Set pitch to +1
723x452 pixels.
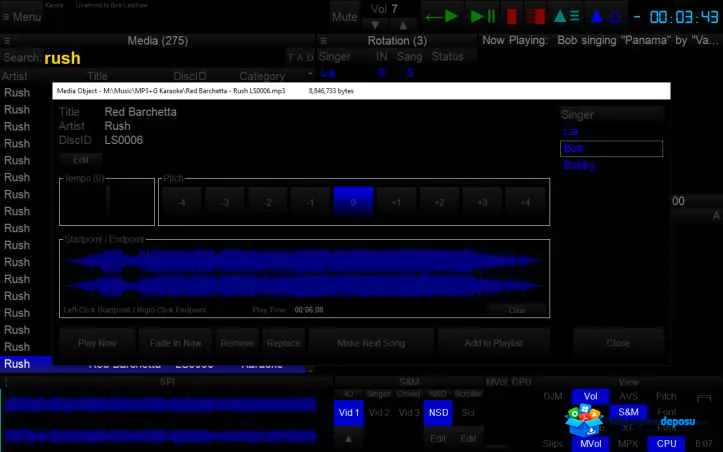[396, 202]
